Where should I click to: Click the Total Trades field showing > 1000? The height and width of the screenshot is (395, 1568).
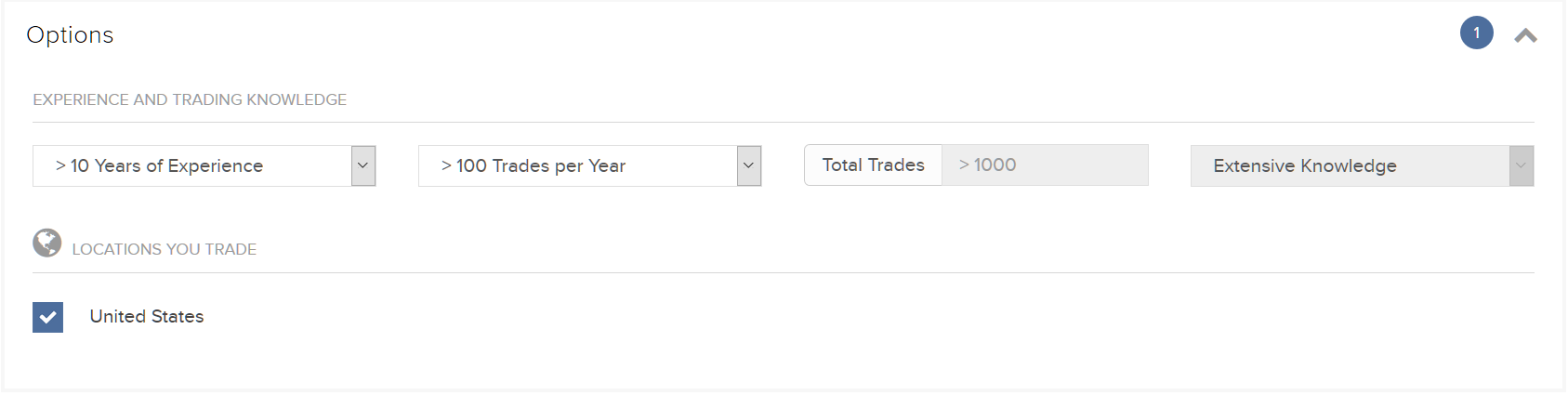[1045, 165]
